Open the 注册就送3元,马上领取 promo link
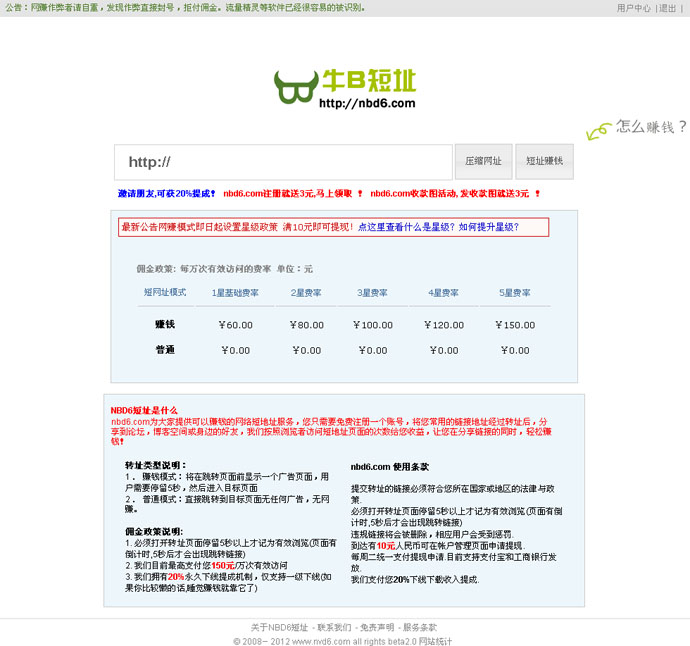The width and height of the screenshot is (690, 646). (293, 194)
